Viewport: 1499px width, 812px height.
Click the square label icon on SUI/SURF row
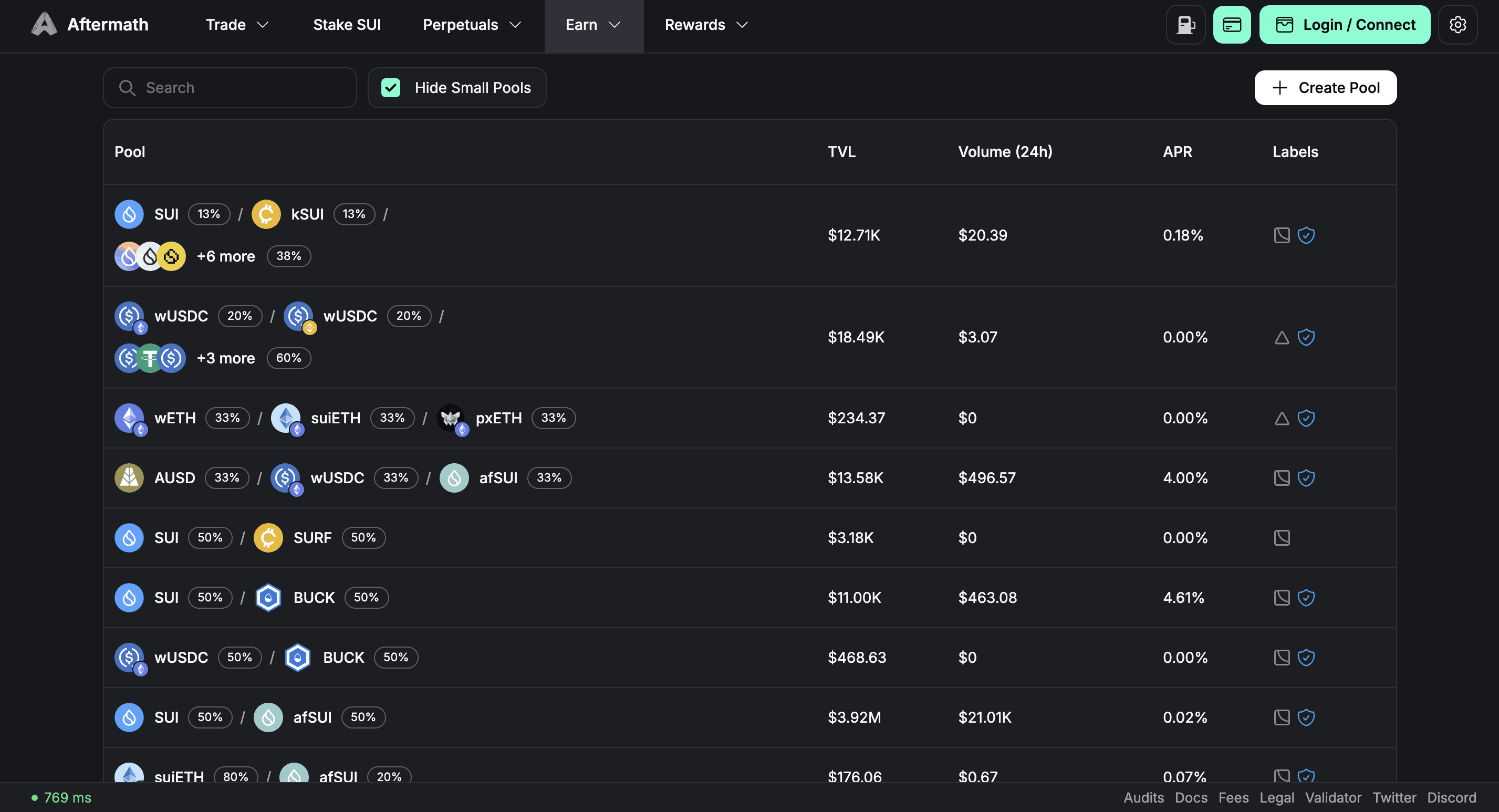click(1282, 537)
